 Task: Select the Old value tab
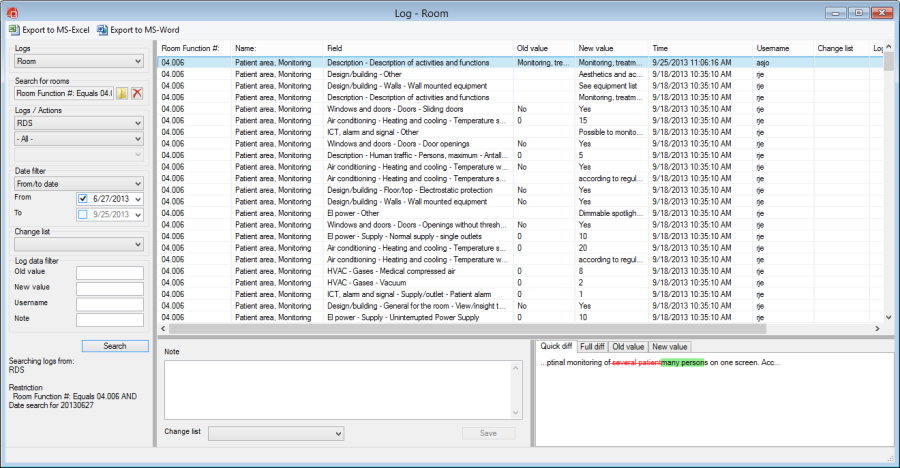pos(628,346)
